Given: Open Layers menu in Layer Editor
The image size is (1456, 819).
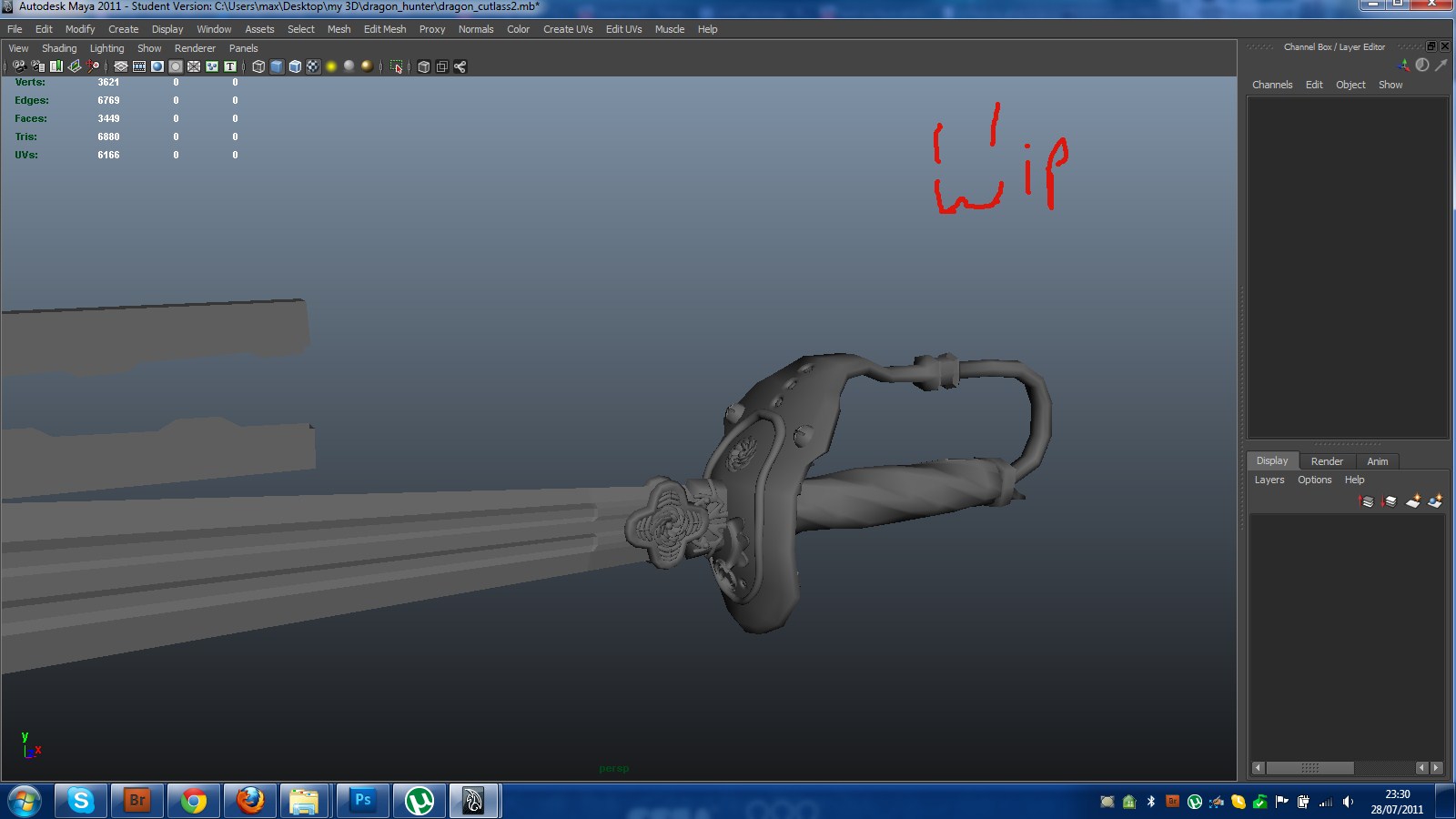Looking at the screenshot, I should (1269, 480).
